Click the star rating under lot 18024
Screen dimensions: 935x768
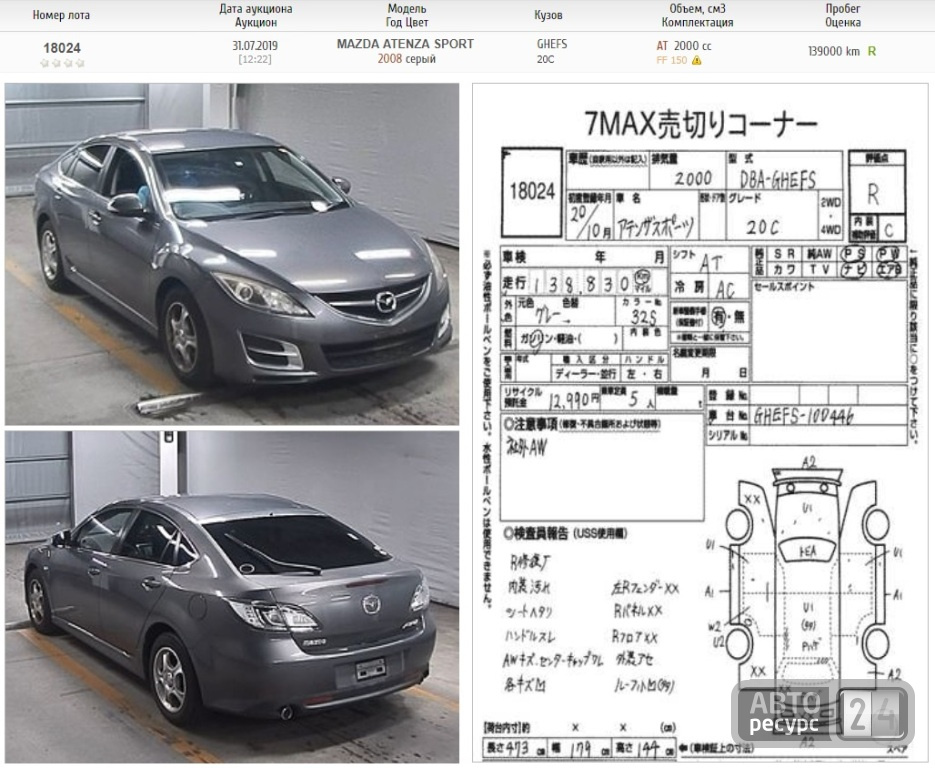click(x=62, y=63)
